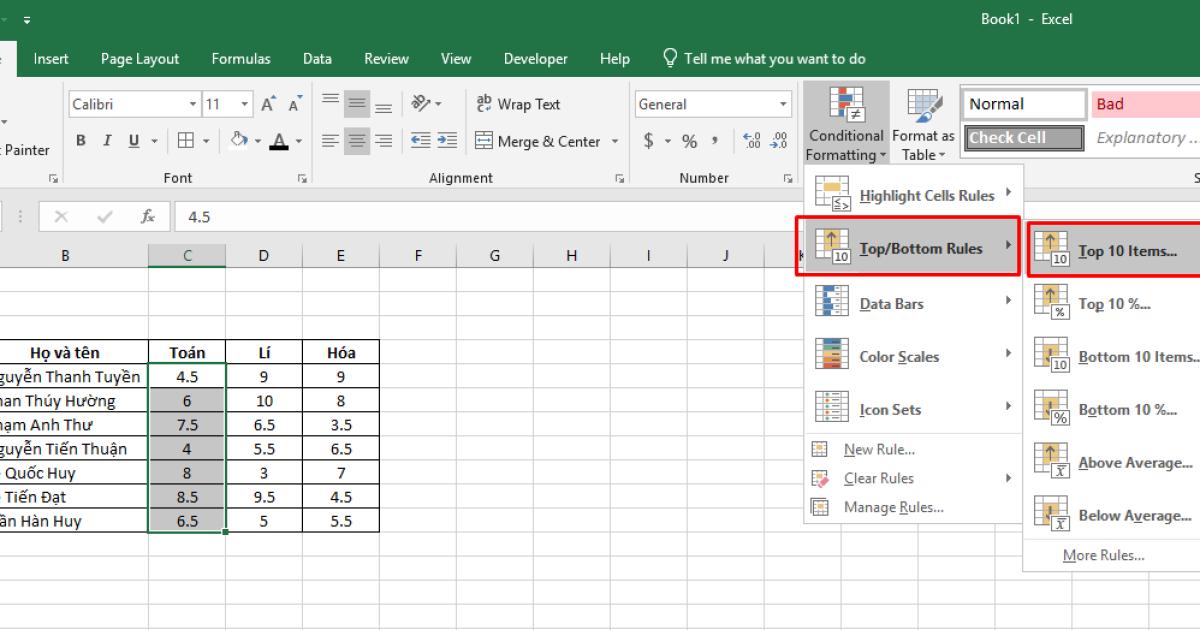This screenshot has width=1200, height=630.
Task: Click the Increase Decimal icon
Action: [752, 141]
